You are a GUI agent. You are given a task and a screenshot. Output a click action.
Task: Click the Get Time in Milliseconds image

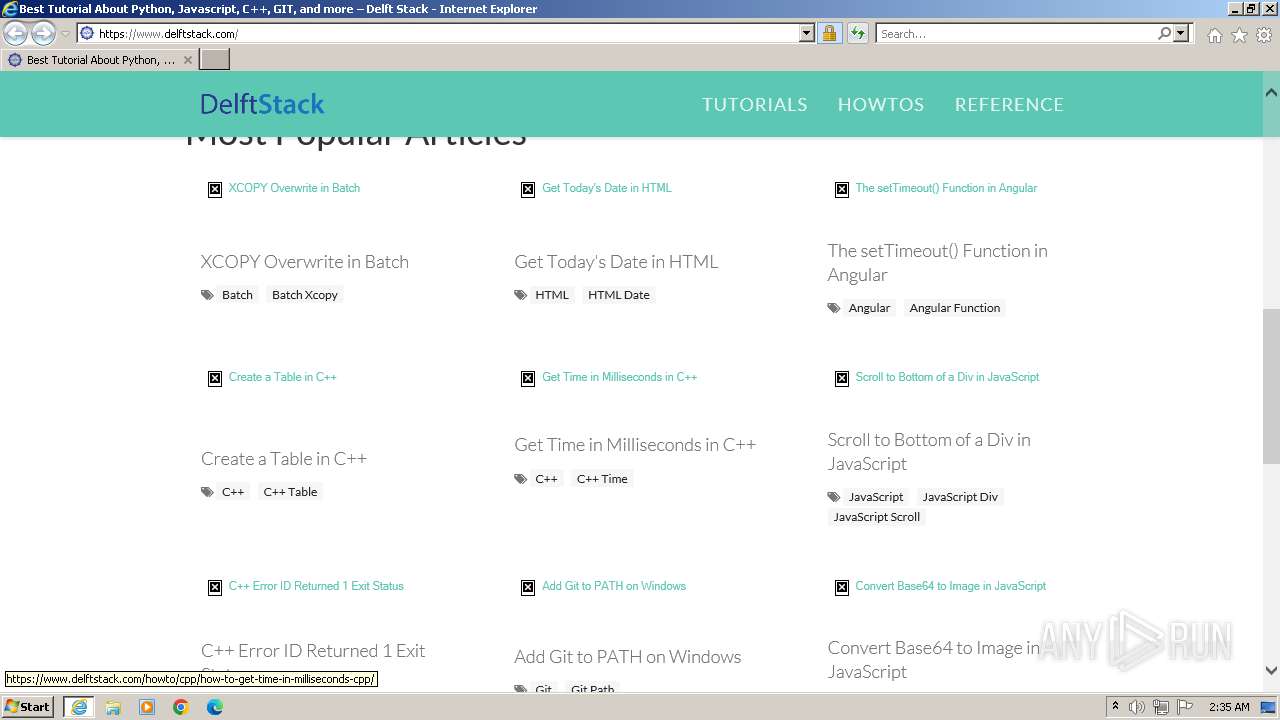609,377
